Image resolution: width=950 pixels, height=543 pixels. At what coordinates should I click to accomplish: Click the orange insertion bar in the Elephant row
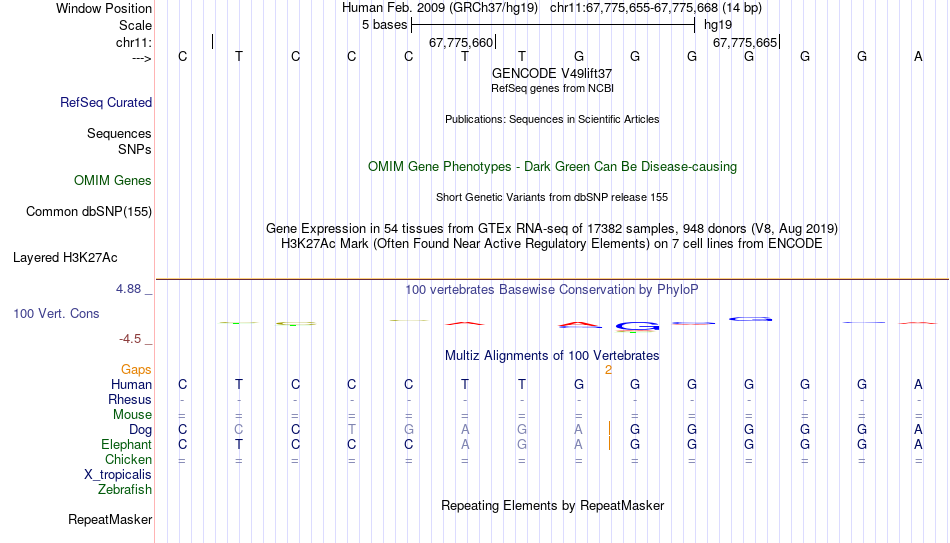click(x=609, y=444)
